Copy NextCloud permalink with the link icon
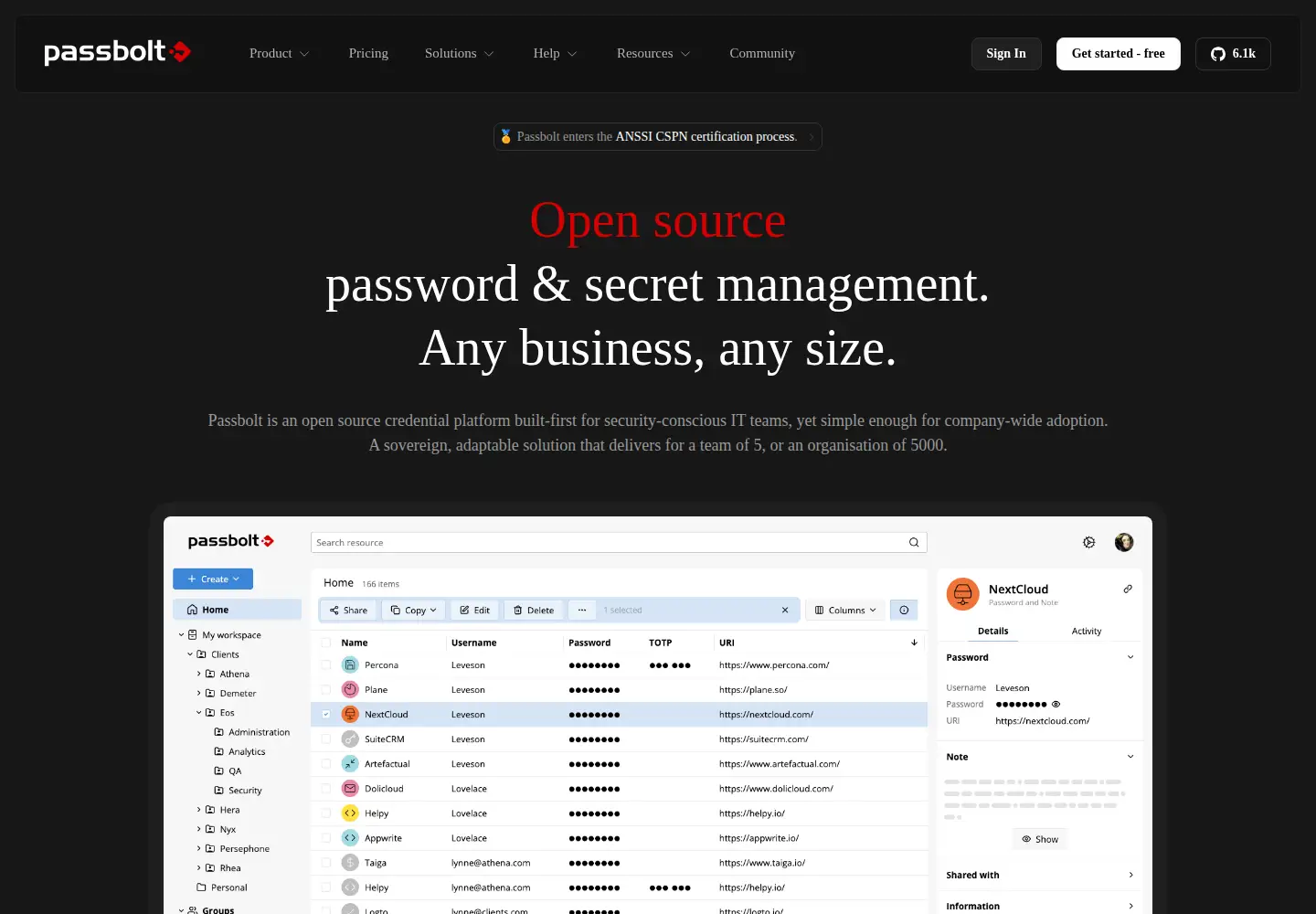This screenshot has width=1316, height=914. (1128, 589)
